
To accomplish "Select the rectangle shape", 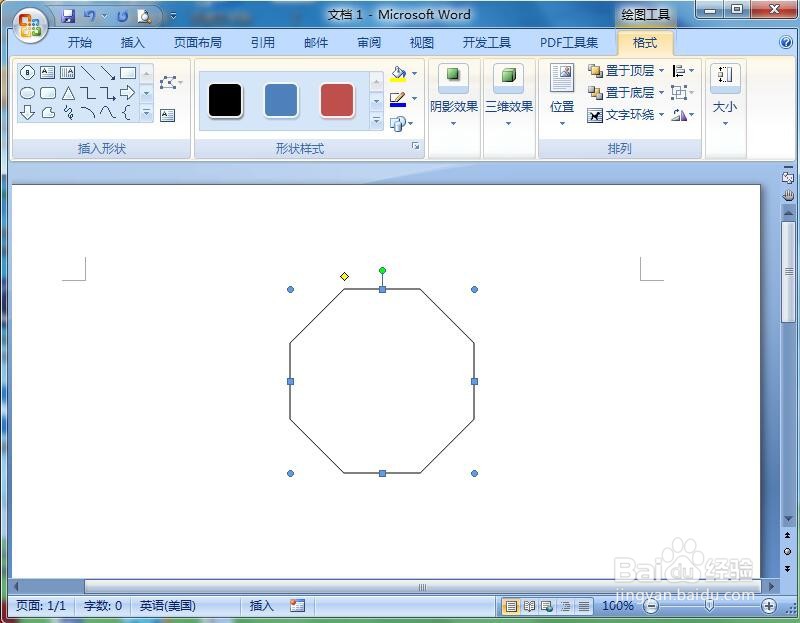I will click(x=128, y=72).
